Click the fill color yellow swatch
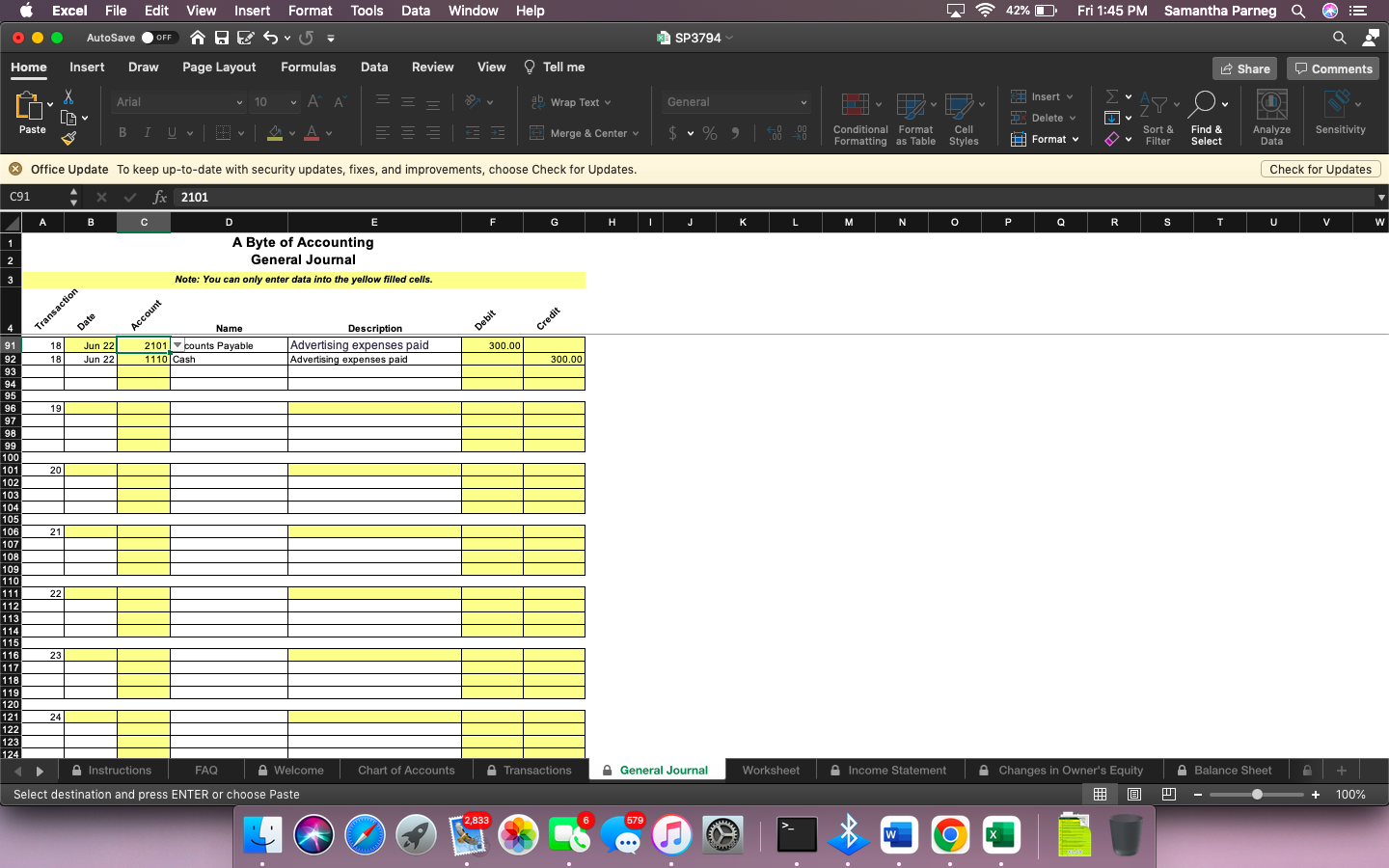This screenshot has height=868, width=1389. [275, 133]
